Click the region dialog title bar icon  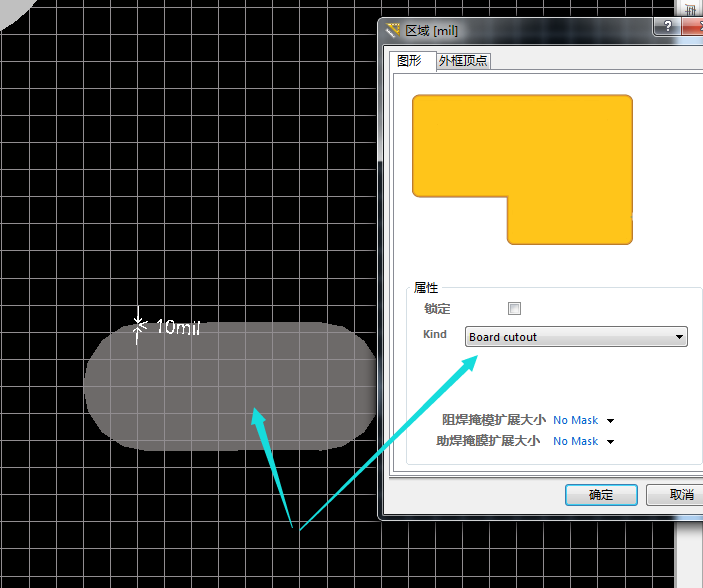(392, 31)
